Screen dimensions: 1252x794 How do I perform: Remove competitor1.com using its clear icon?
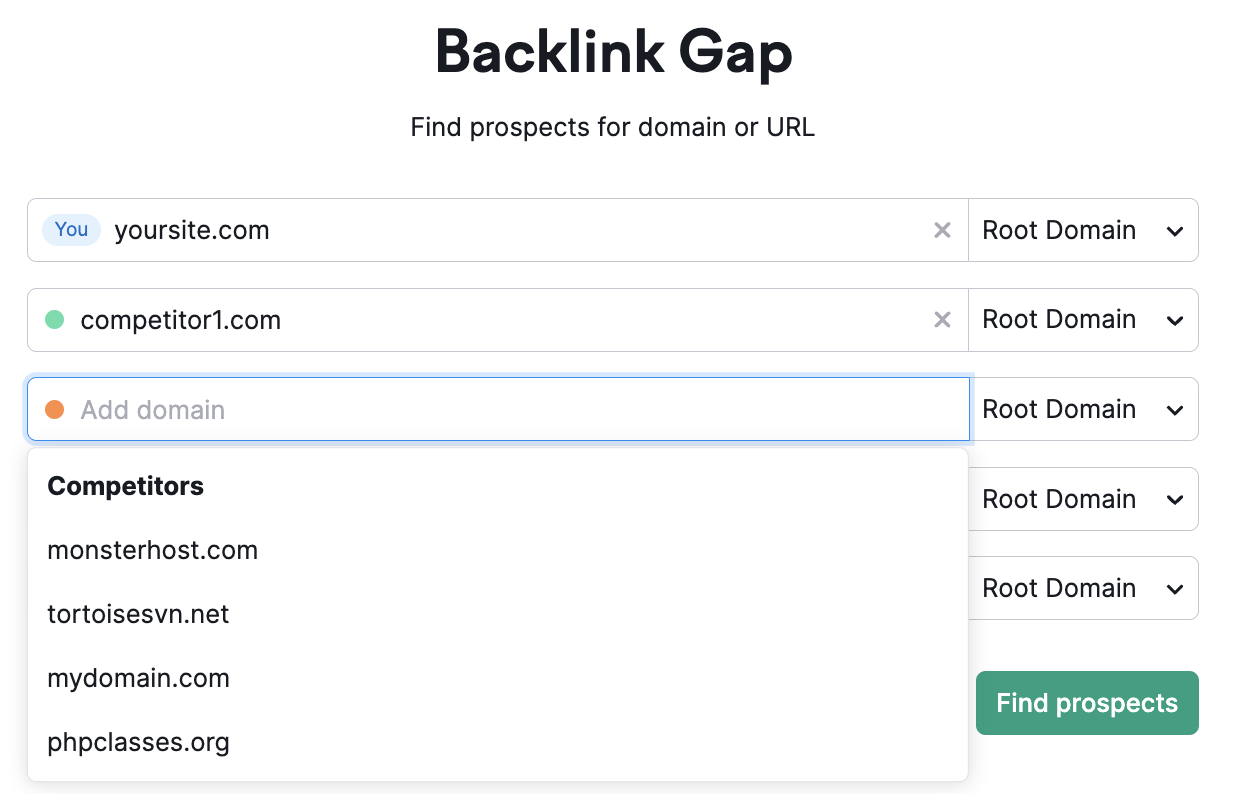click(x=942, y=320)
